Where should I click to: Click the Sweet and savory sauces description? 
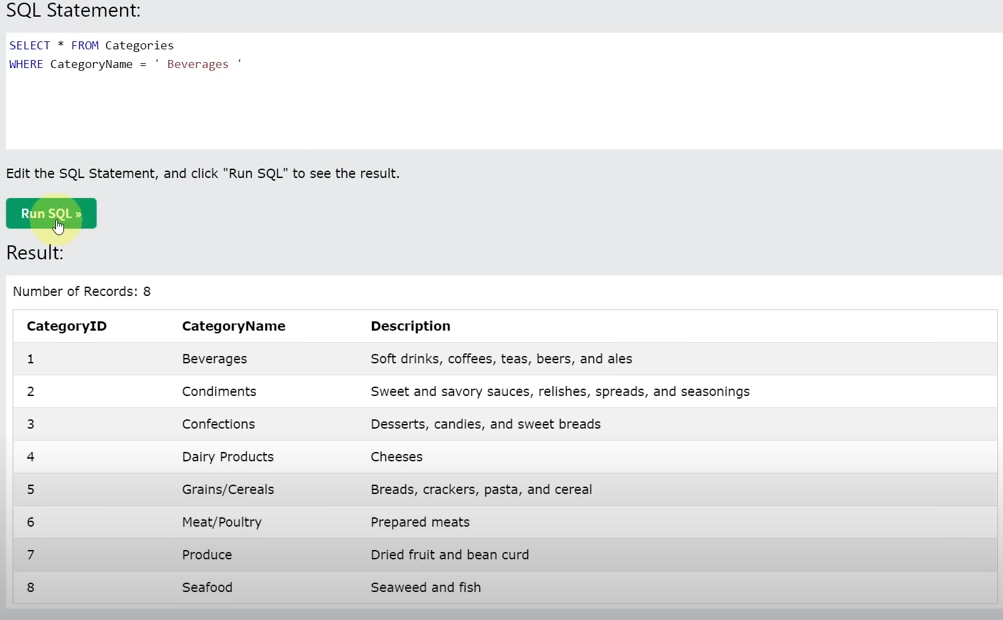560,392
